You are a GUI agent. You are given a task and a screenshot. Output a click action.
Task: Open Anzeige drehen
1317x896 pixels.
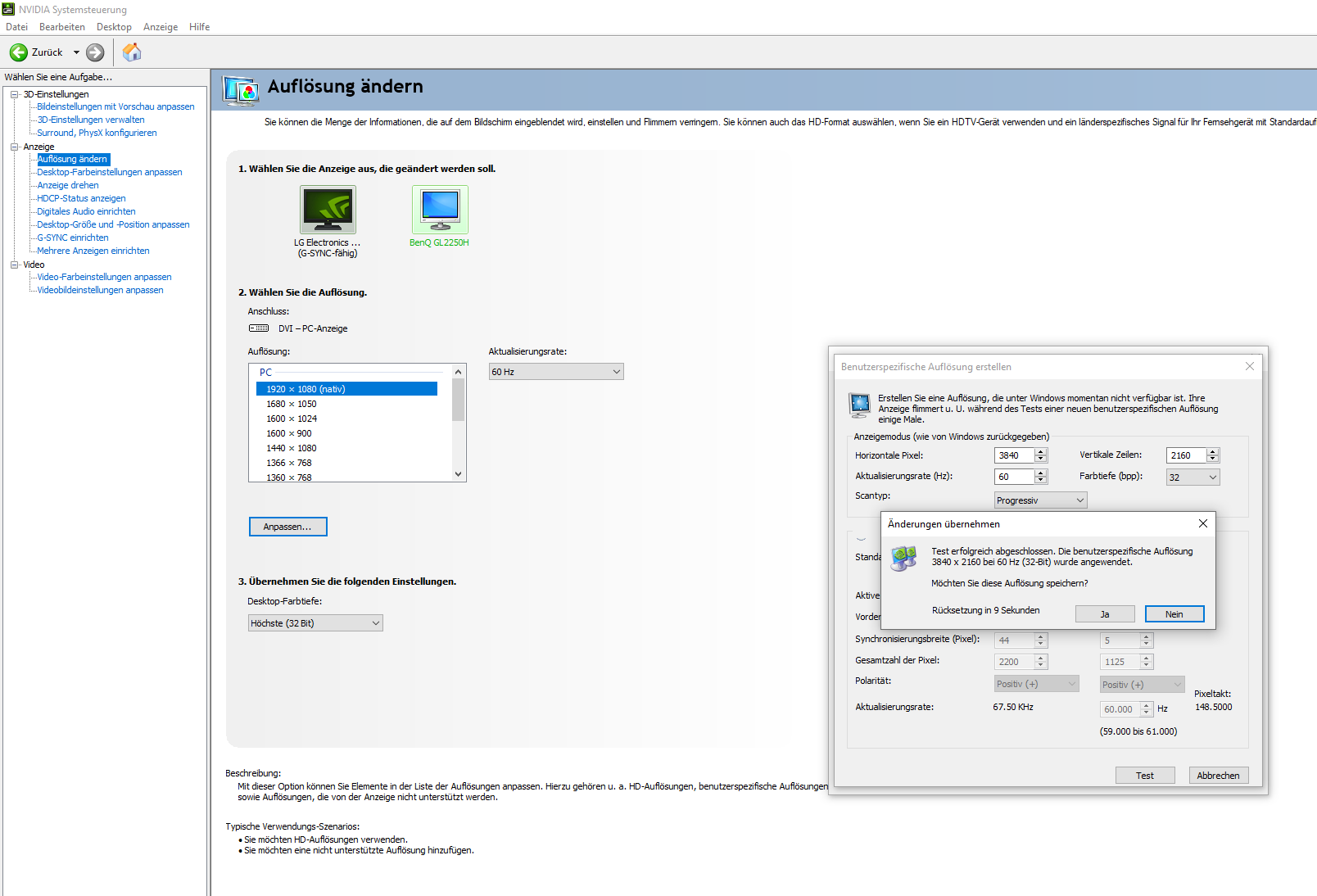pos(68,185)
